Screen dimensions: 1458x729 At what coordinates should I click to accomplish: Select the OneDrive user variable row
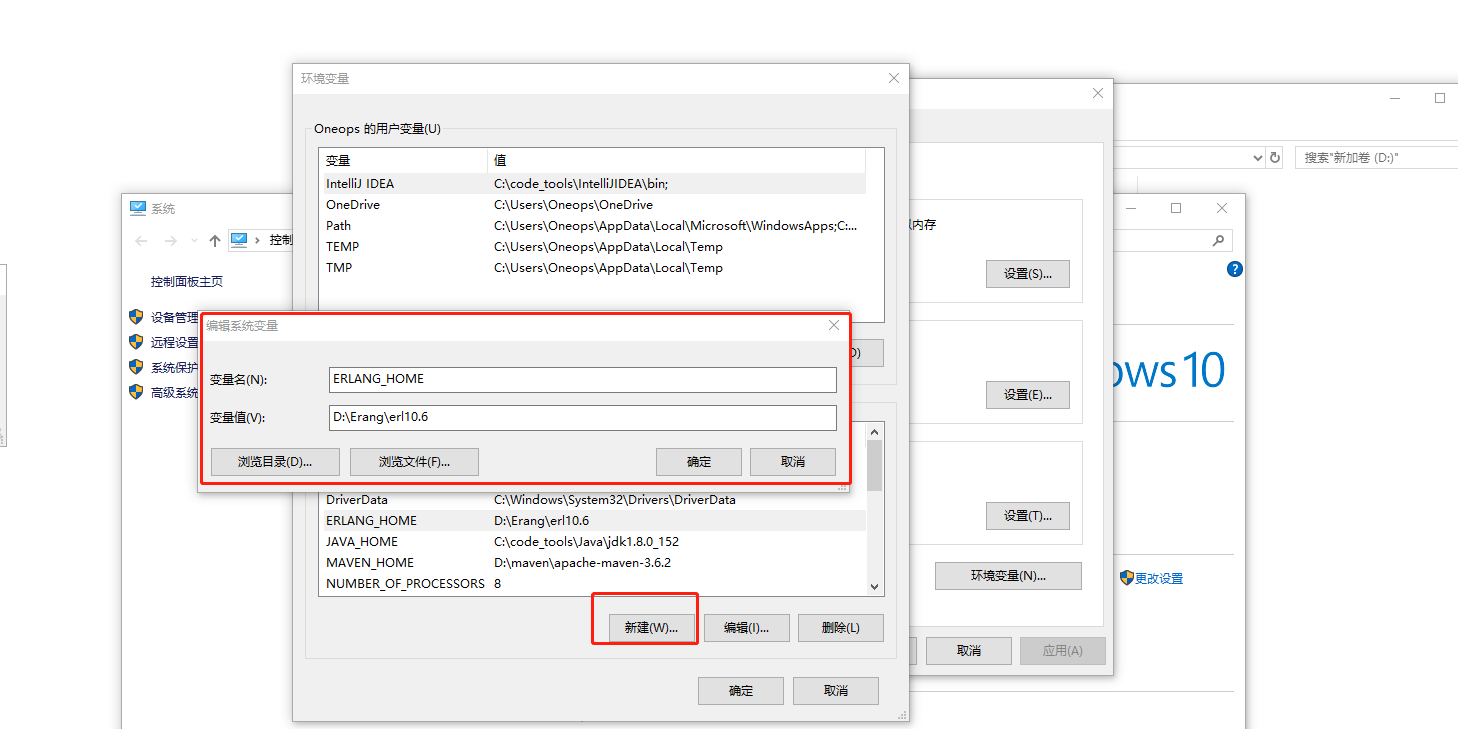click(x=592, y=205)
